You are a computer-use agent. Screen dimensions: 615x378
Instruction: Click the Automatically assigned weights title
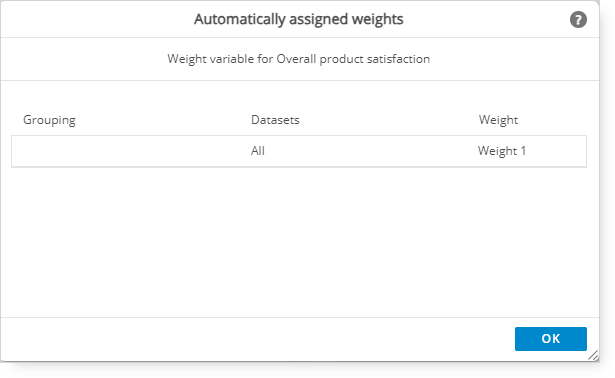click(x=299, y=19)
